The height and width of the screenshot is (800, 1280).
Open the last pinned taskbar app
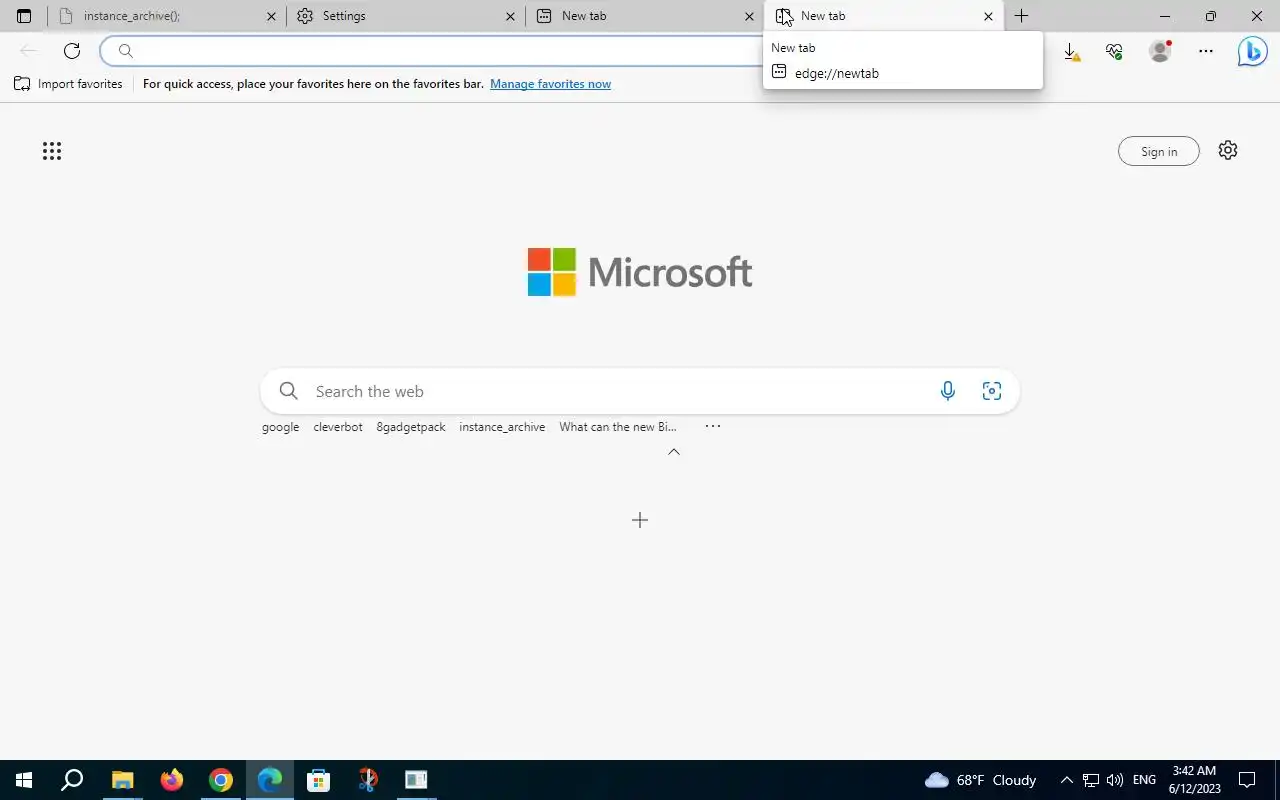click(416, 780)
